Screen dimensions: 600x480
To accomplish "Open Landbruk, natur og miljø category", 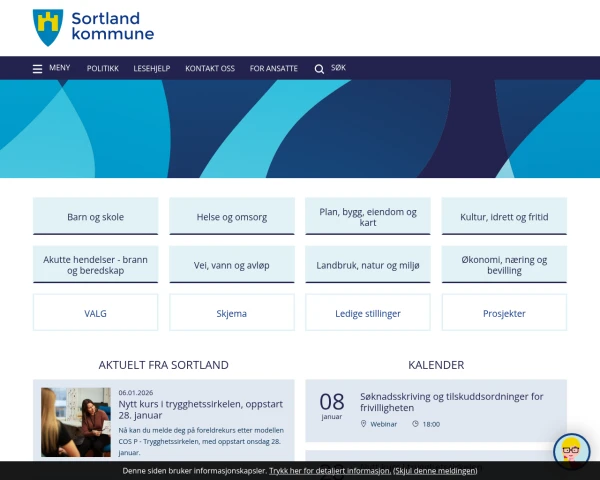I will click(x=368, y=264).
